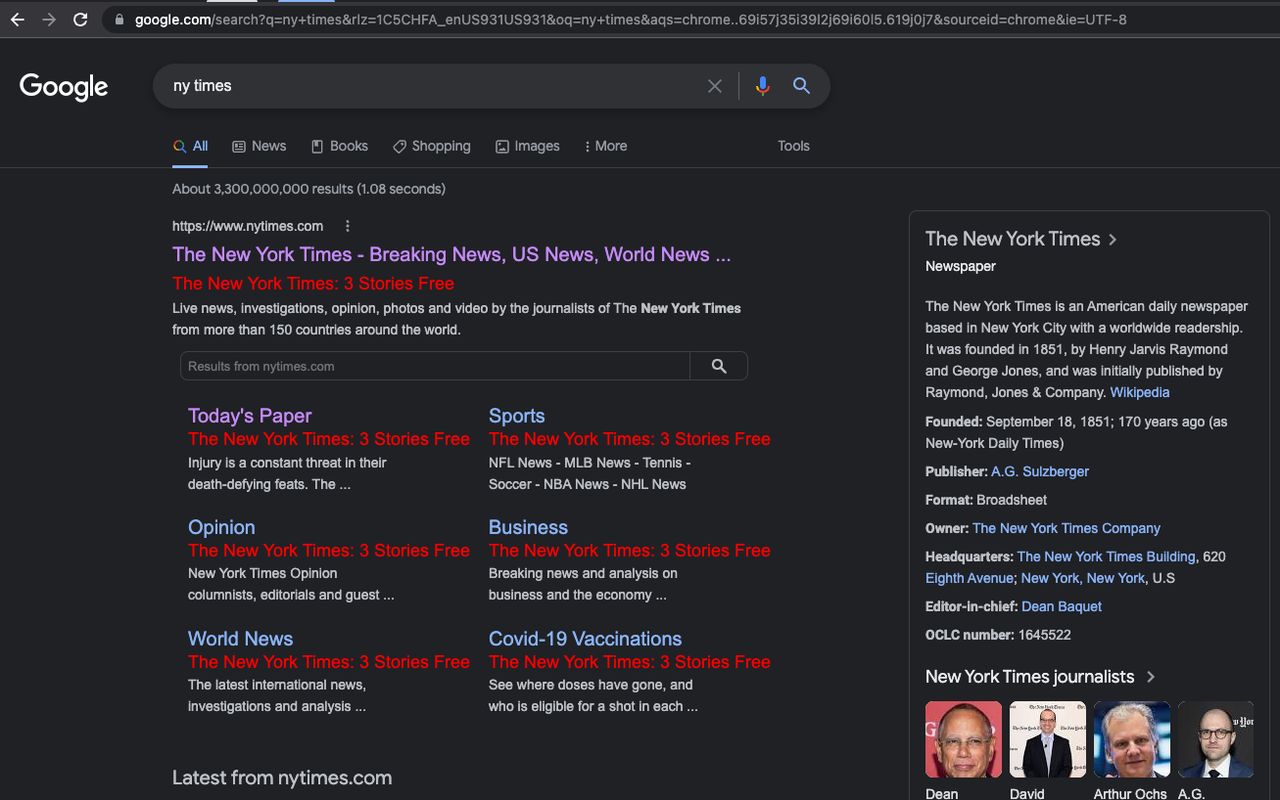This screenshot has width=1280, height=800.
Task: Go back with the browser back arrow
Action: click(17, 19)
